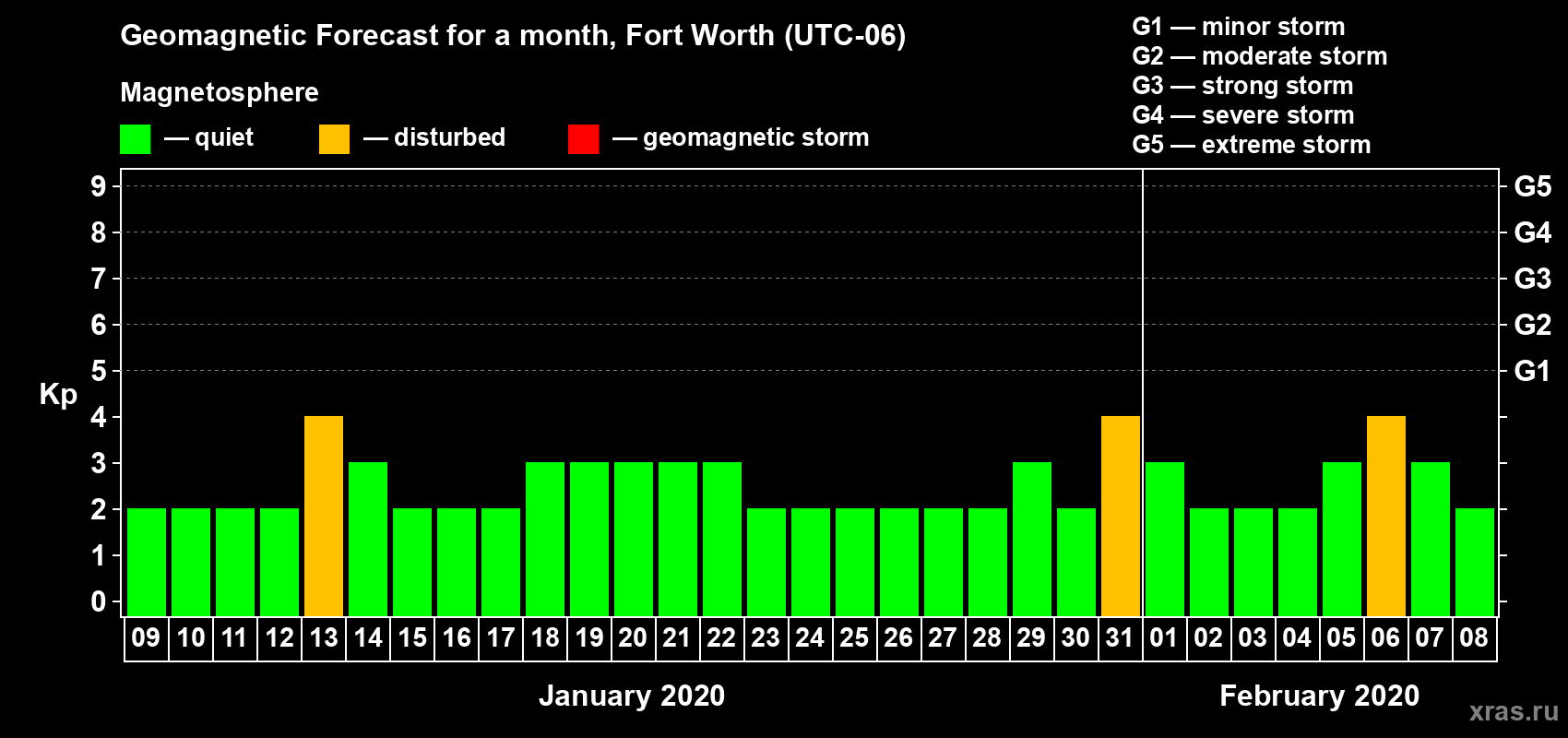
Task: Click the orange disturbed legend swatch
Action: [x=334, y=139]
